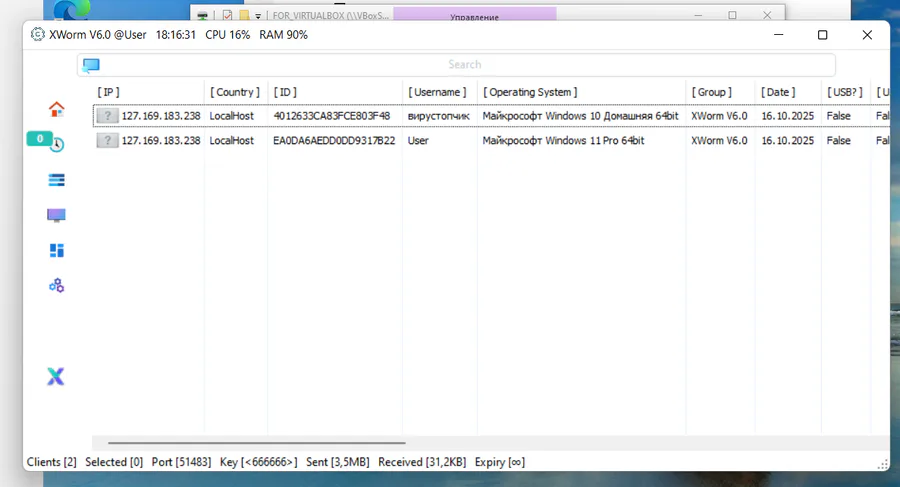The width and height of the screenshot is (900, 487).
Task: Click USB False value in Windows 10 row
Action: (839, 116)
